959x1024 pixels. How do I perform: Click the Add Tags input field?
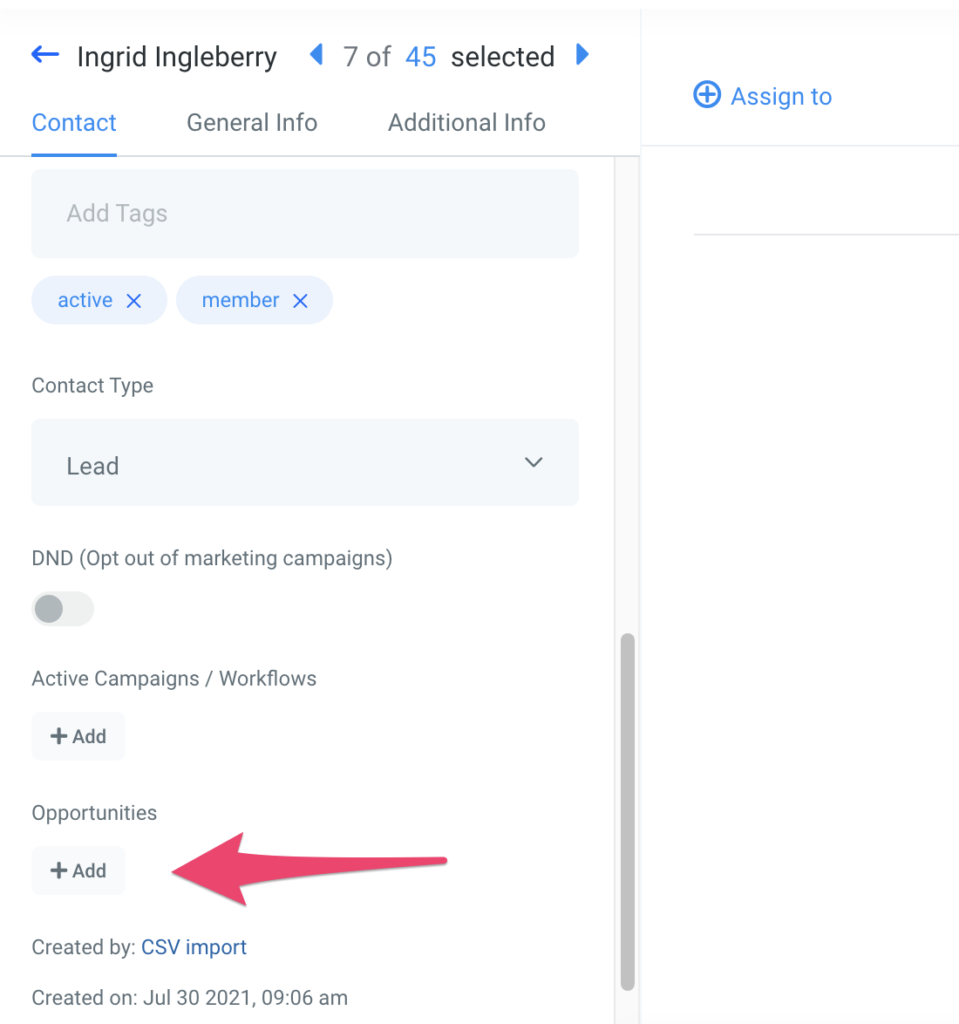pyautogui.click(x=304, y=213)
